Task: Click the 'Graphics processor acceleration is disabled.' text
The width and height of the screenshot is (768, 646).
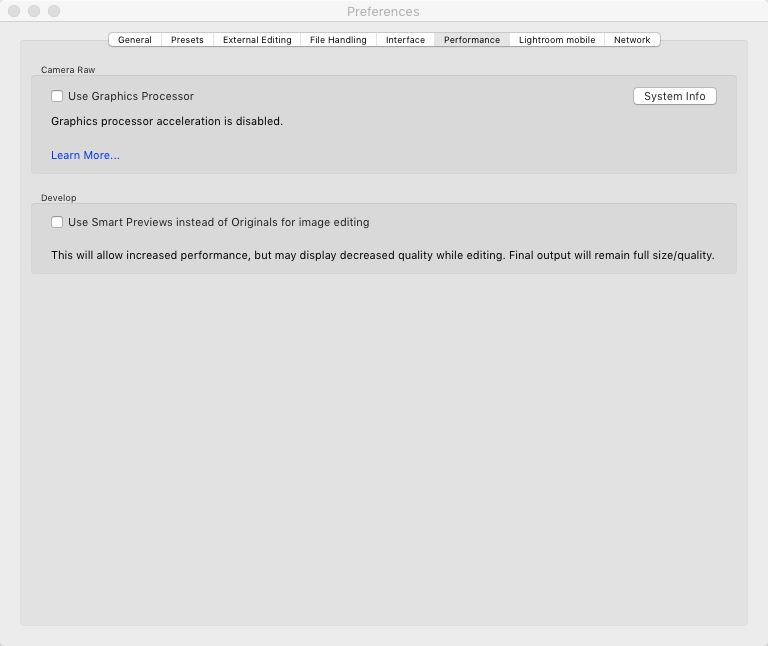Action: click(167, 121)
